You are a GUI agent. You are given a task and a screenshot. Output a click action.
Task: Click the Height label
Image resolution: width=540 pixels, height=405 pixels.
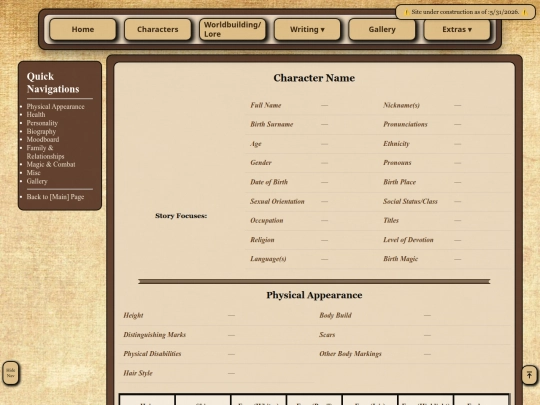click(x=133, y=315)
